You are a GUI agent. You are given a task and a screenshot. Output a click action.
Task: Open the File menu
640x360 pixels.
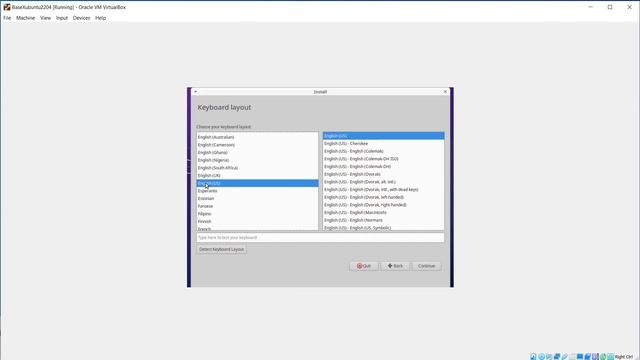(7, 18)
